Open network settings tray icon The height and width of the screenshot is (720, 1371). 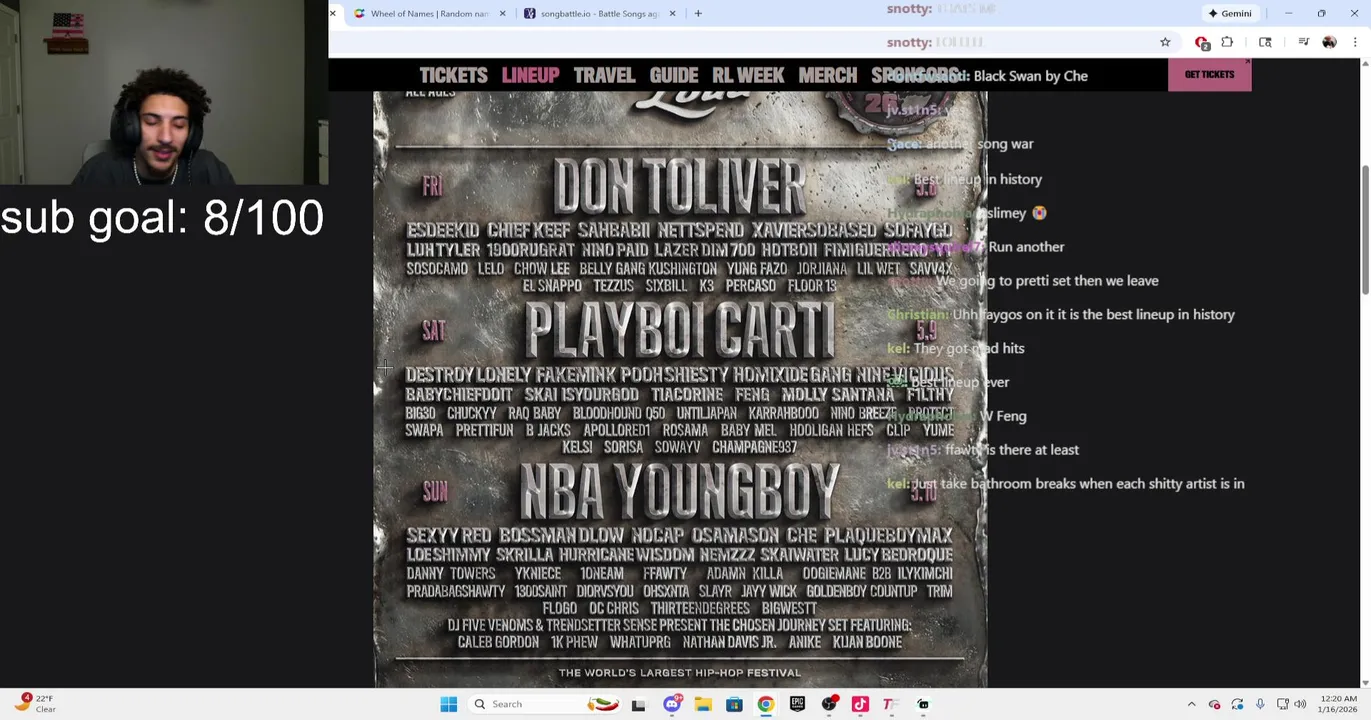pos(1282,704)
